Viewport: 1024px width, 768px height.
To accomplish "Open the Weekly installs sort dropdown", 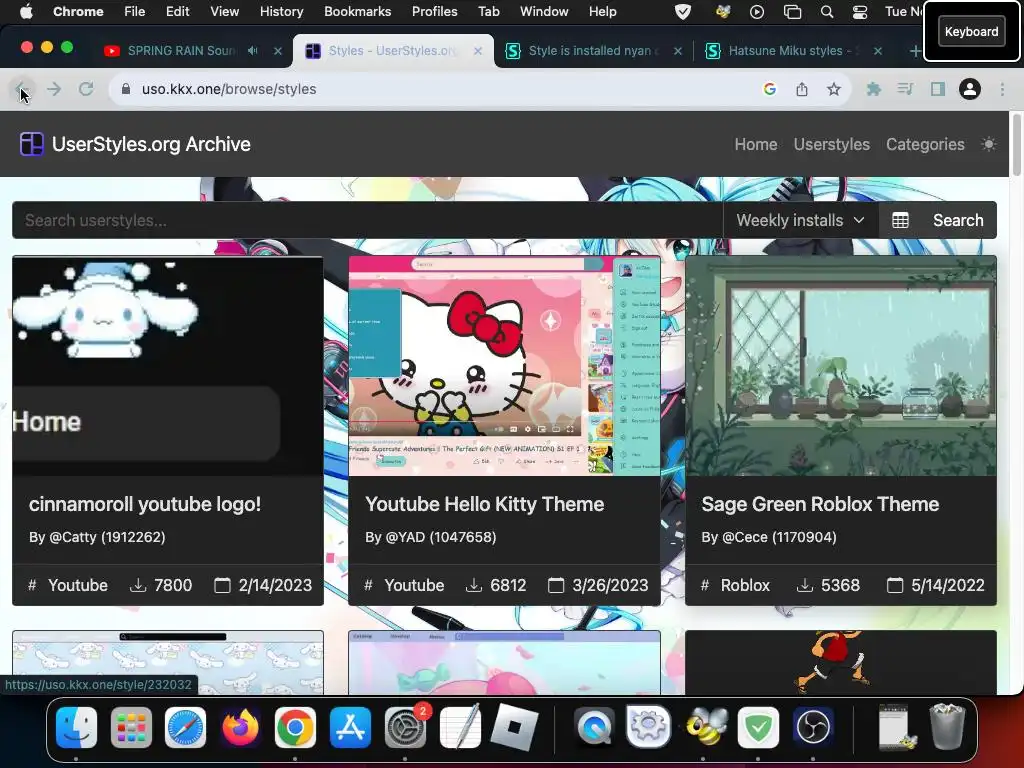I will tap(801, 221).
